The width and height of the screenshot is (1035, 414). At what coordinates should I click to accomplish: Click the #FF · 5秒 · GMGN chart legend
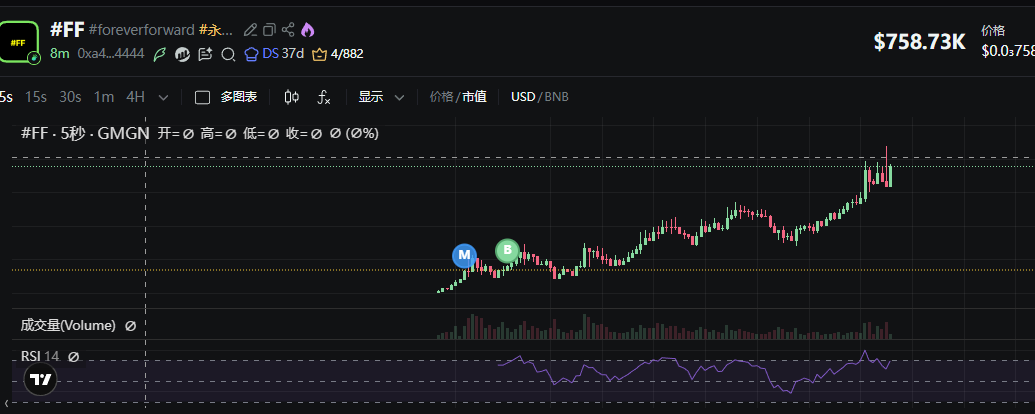pyautogui.click(x=84, y=133)
